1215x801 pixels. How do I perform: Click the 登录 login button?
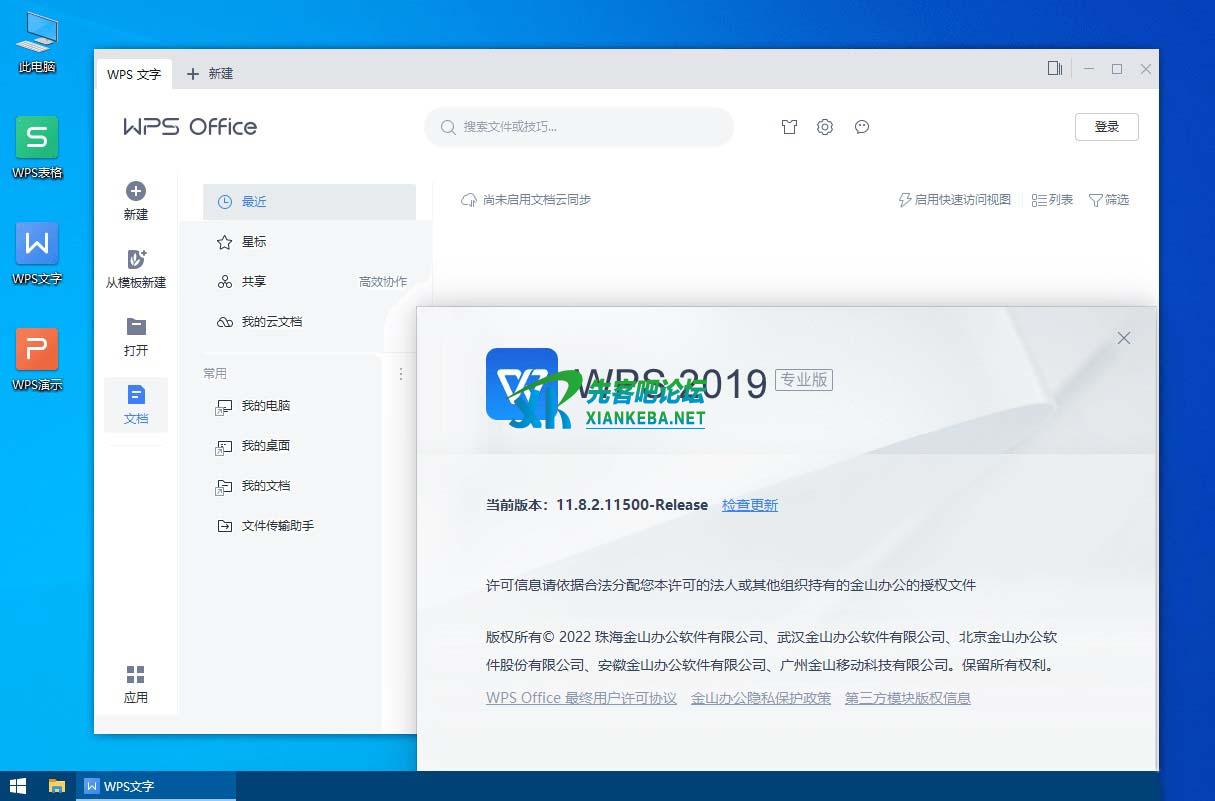point(1106,127)
